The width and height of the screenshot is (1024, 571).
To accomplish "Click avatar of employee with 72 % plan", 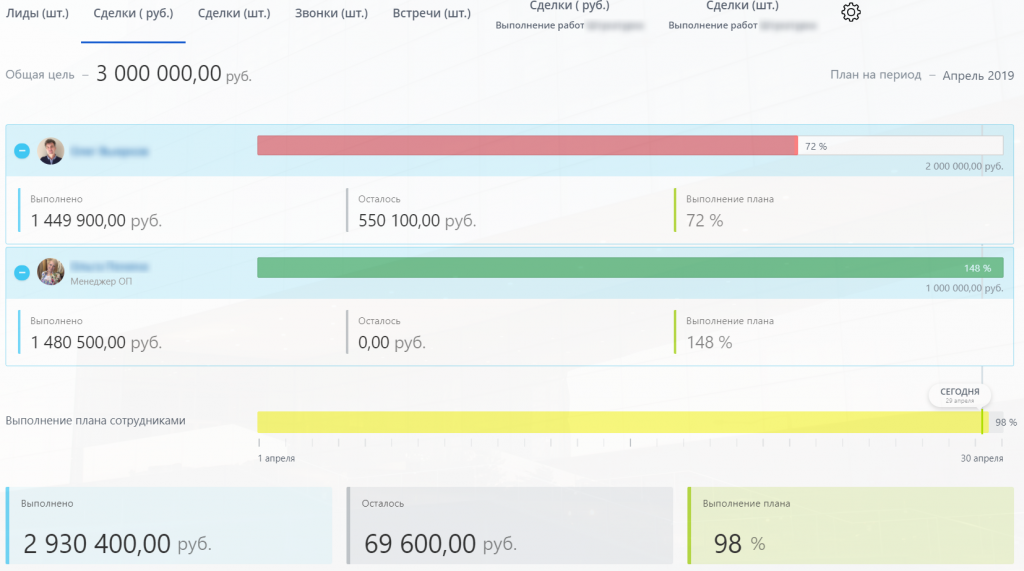I will [50, 151].
